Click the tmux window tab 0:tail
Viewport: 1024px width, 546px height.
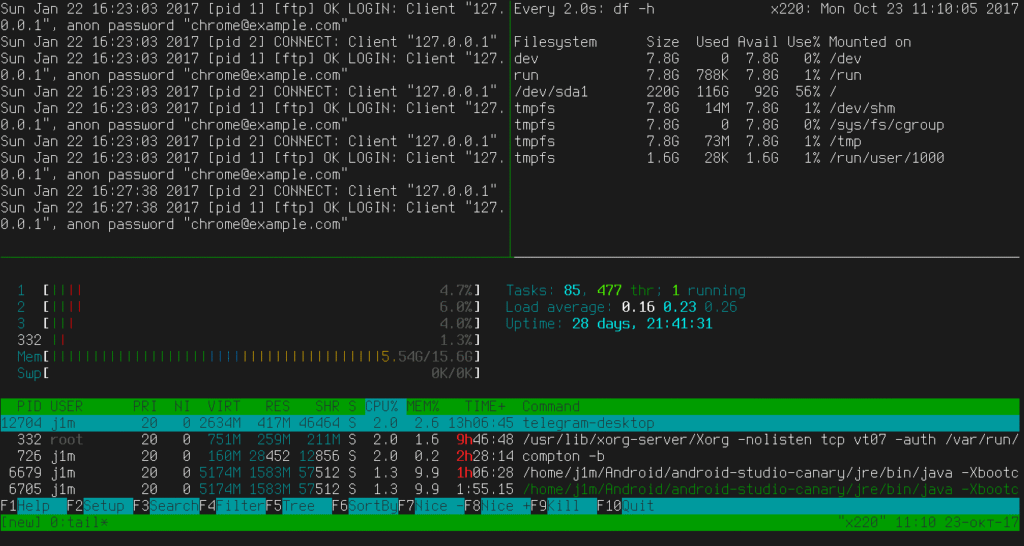[x=62, y=522]
